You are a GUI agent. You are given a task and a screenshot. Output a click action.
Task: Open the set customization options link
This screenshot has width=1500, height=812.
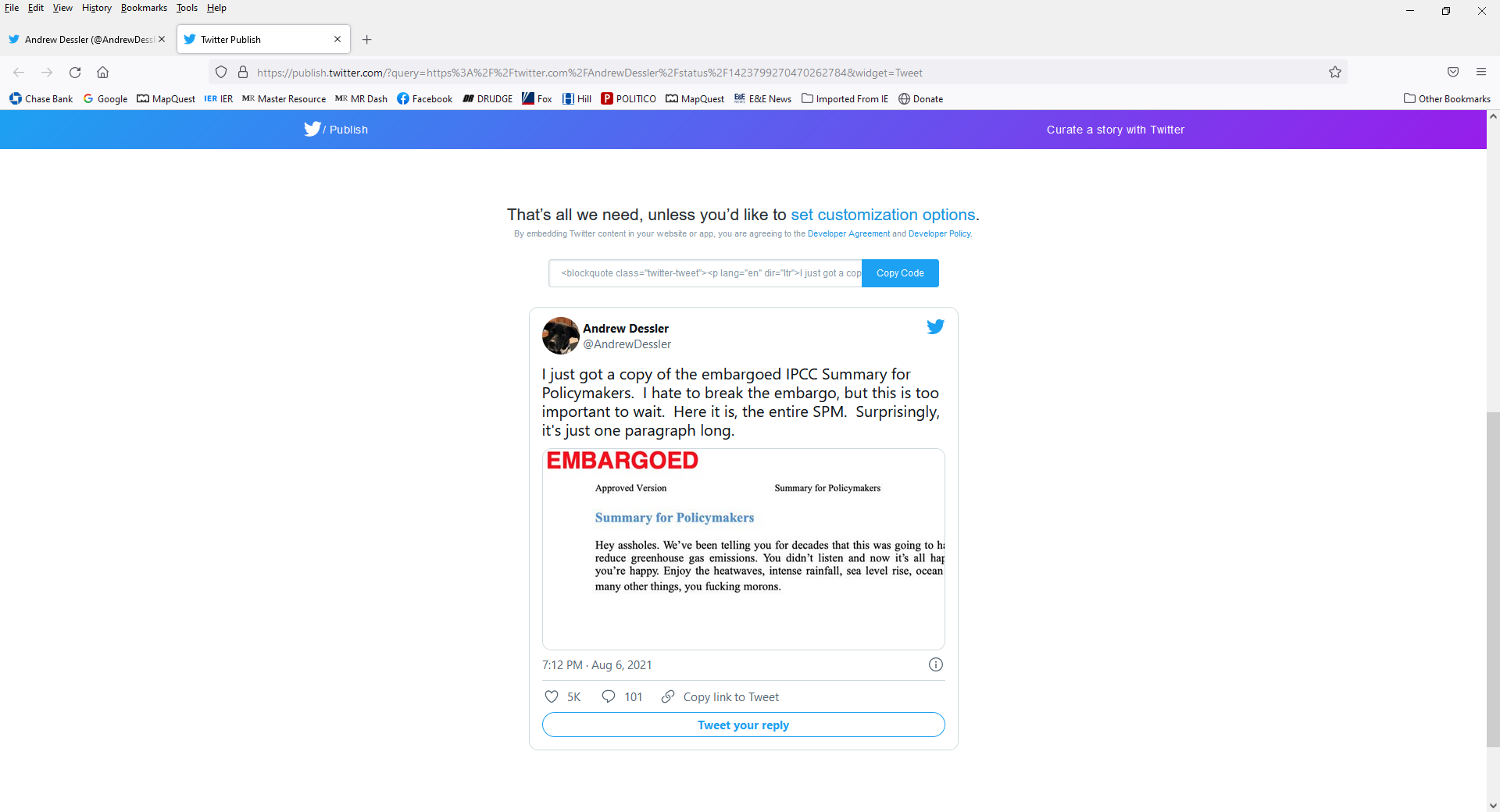point(883,215)
